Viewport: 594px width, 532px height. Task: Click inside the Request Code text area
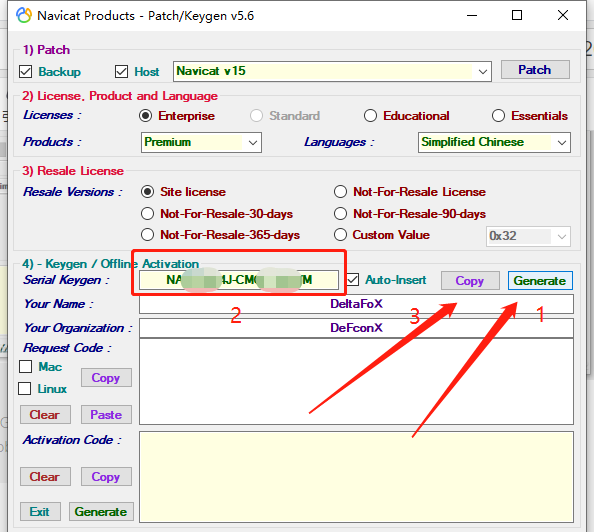(356, 382)
